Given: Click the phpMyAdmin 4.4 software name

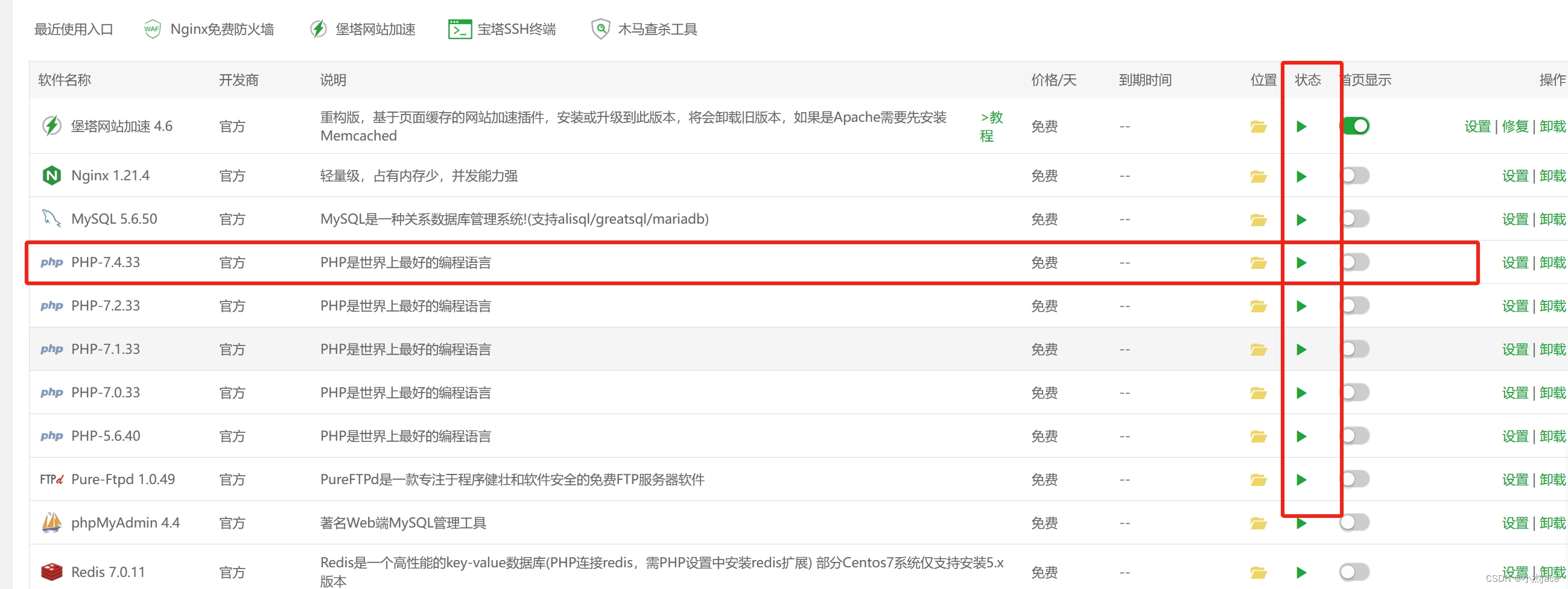Looking at the screenshot, I should click(x=125, y=523).
